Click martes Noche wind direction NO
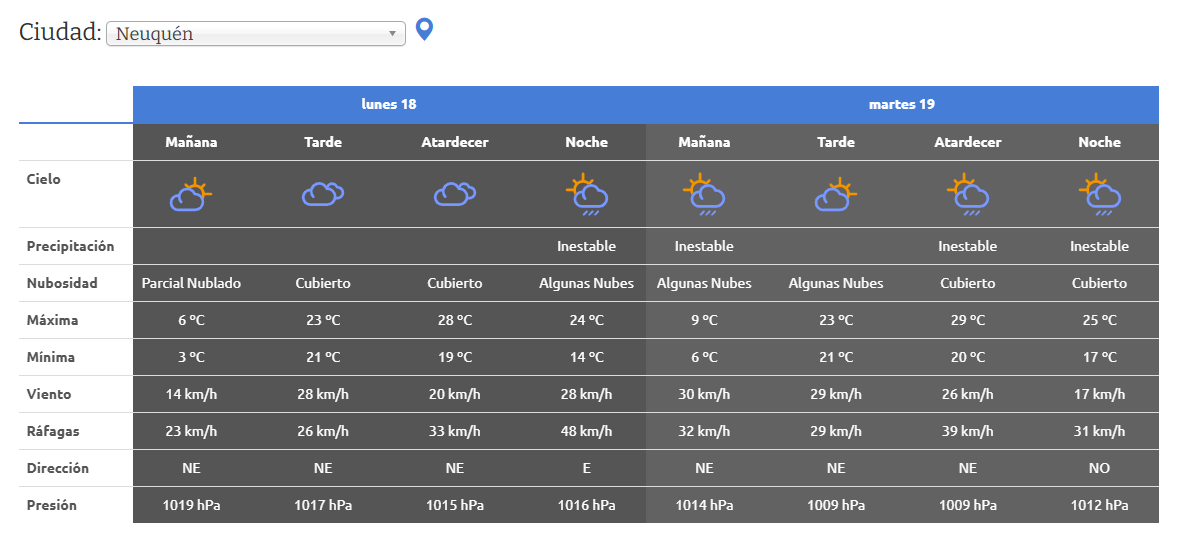 point(1099,468)
